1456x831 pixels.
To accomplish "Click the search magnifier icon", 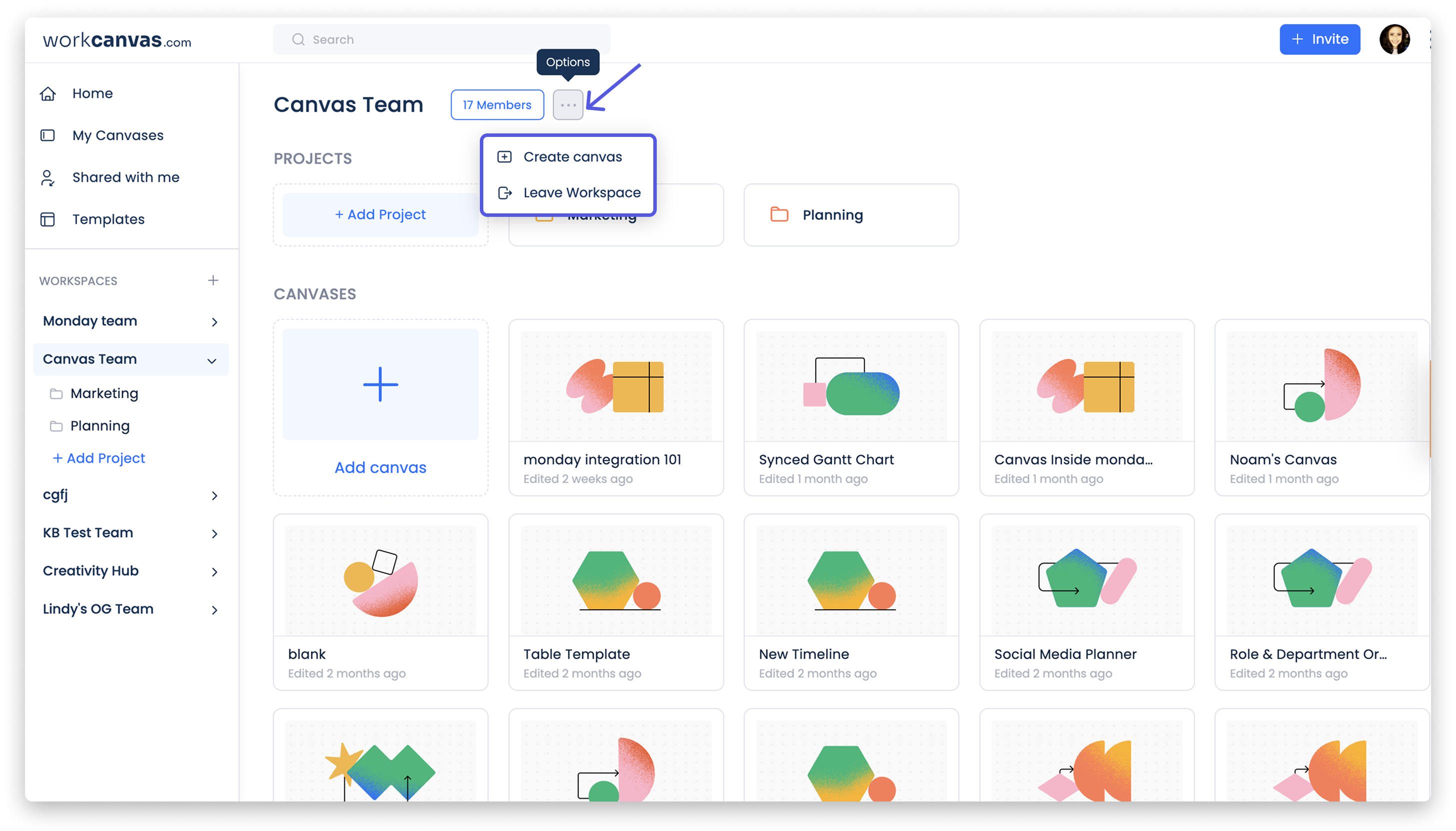I will click(x=298, y=39).
